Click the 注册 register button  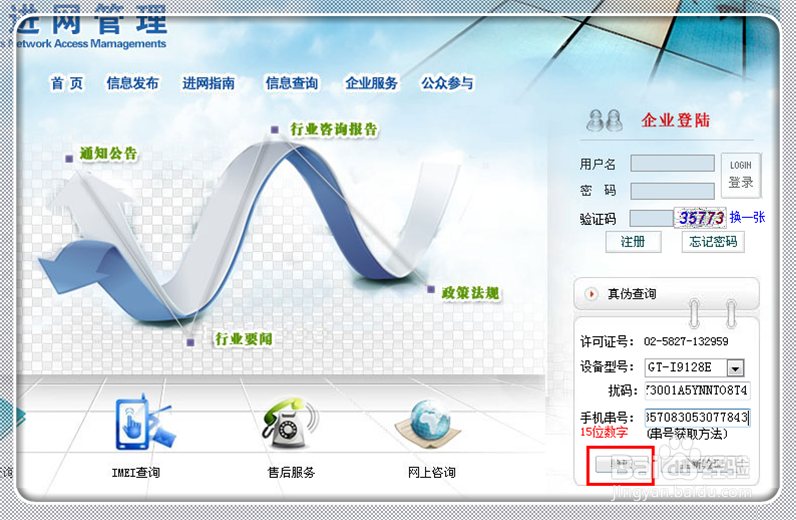point(633,242)
